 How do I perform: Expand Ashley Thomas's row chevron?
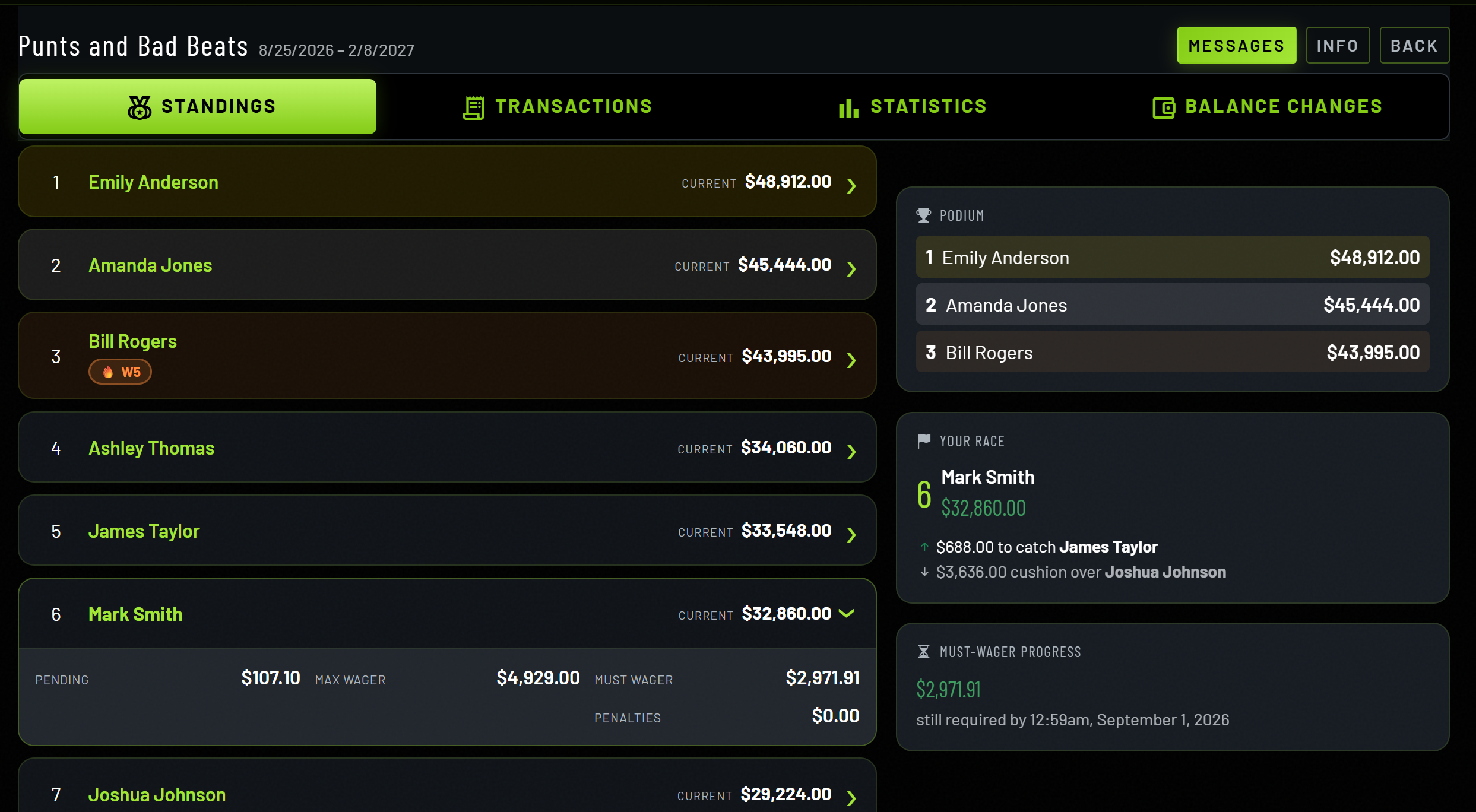(x=851, y=451)
